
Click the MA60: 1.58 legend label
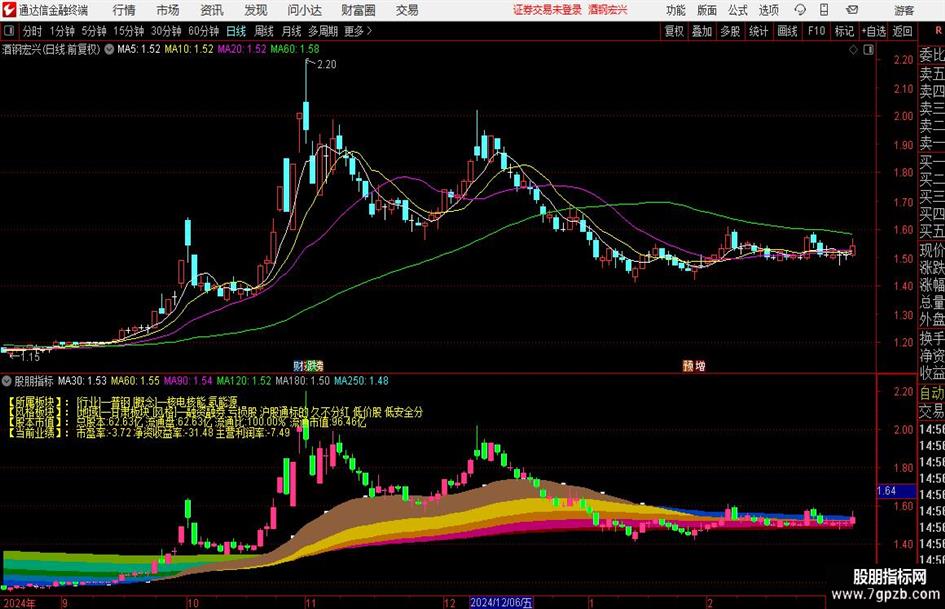point(295,49)
